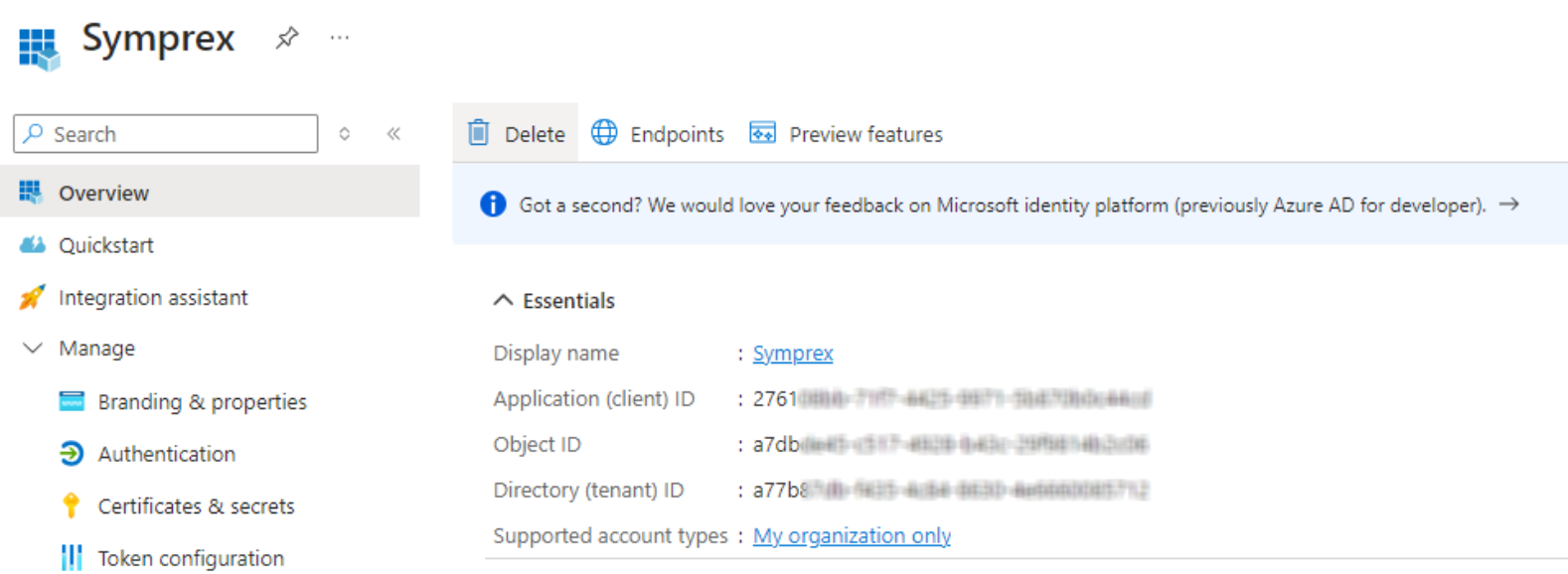Image resolution: width=1568 pixels, height=574 pixels.
Task: Click the Object ID label
Action: pyautogui.click(x=538, y=445)
